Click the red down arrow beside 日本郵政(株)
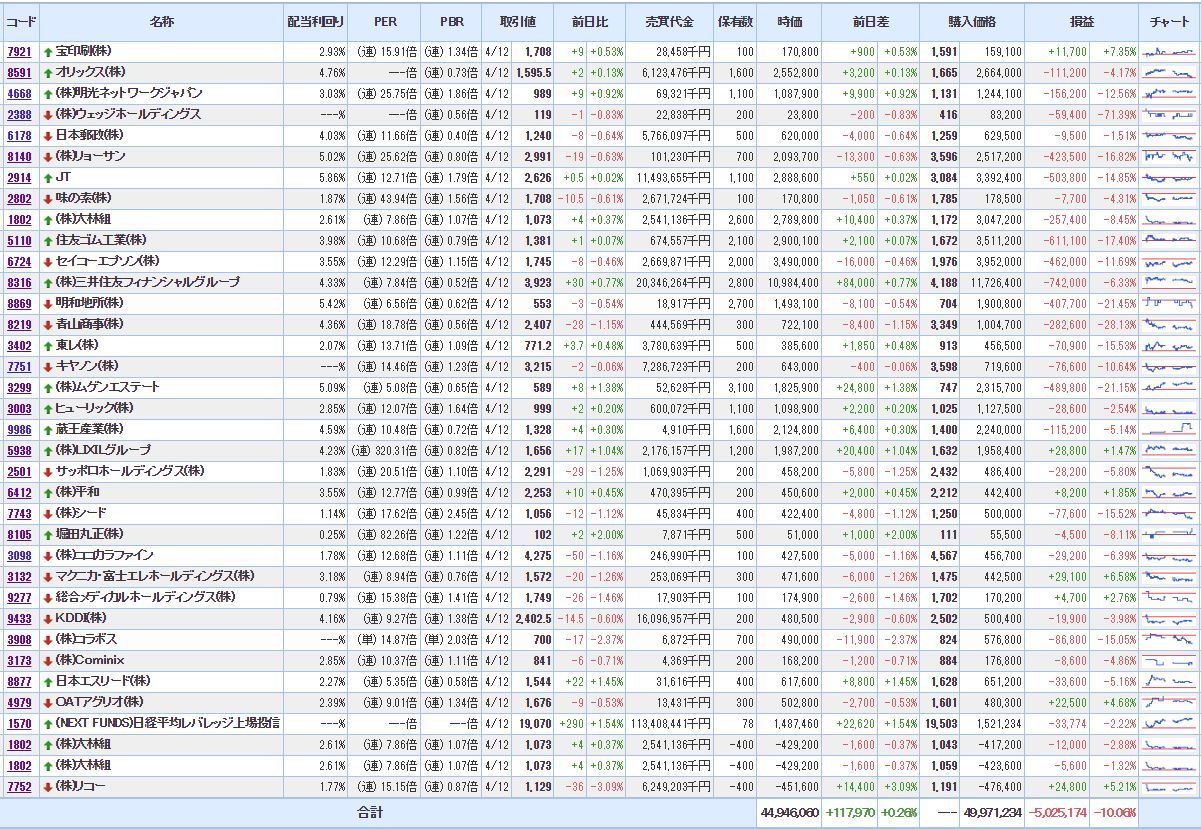 (48, 135)
